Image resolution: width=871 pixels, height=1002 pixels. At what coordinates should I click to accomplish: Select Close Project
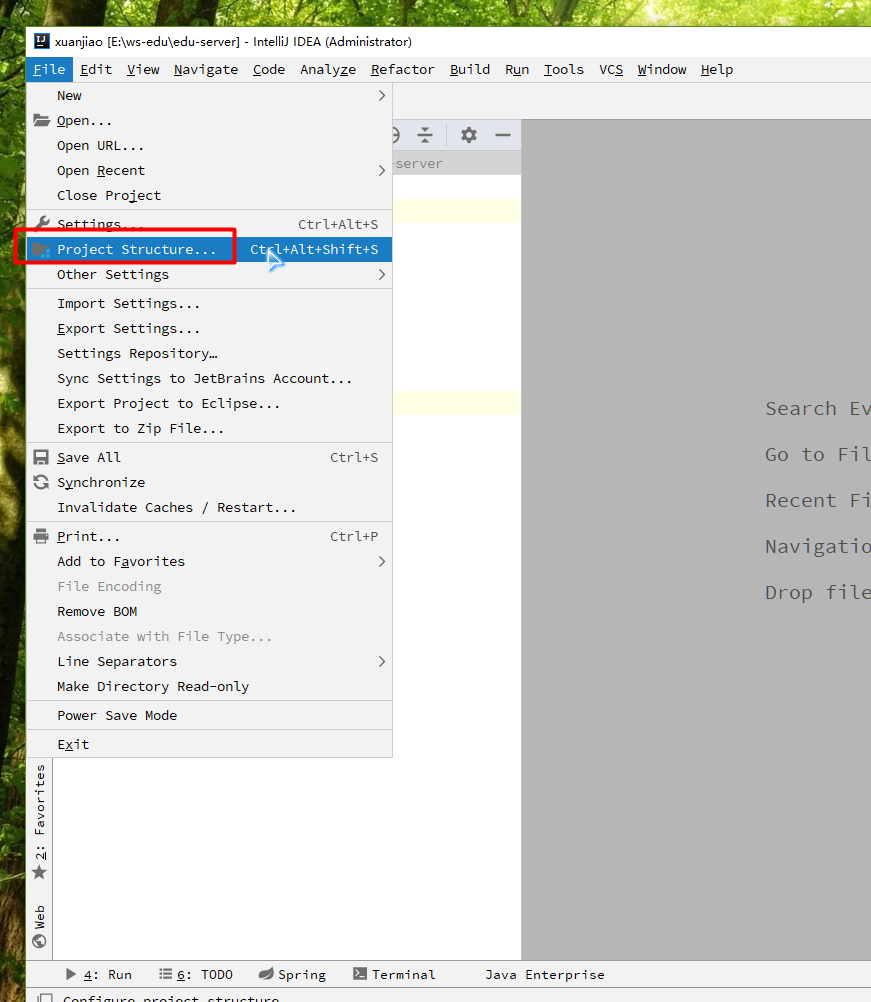(210, 196)
